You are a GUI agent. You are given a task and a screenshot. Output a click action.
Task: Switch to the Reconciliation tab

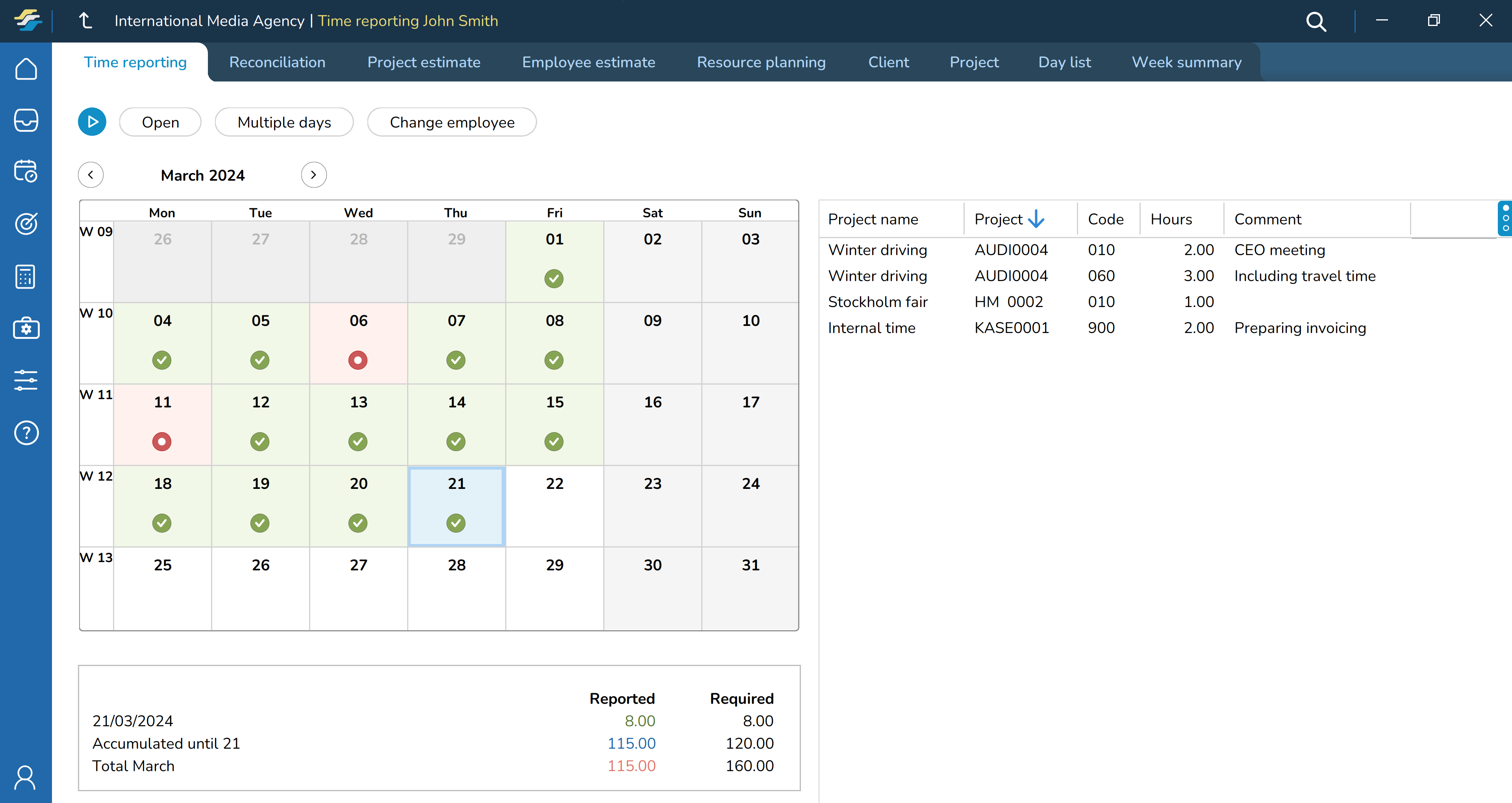coord(277,62)
